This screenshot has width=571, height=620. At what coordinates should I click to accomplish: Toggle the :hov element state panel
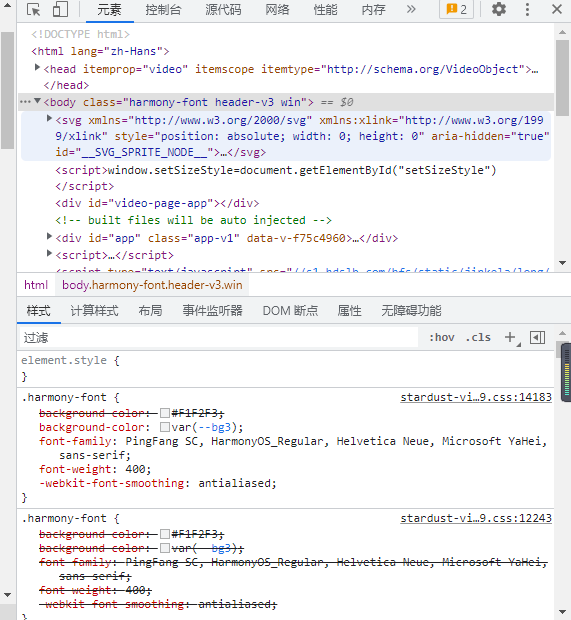pos(442,337)
